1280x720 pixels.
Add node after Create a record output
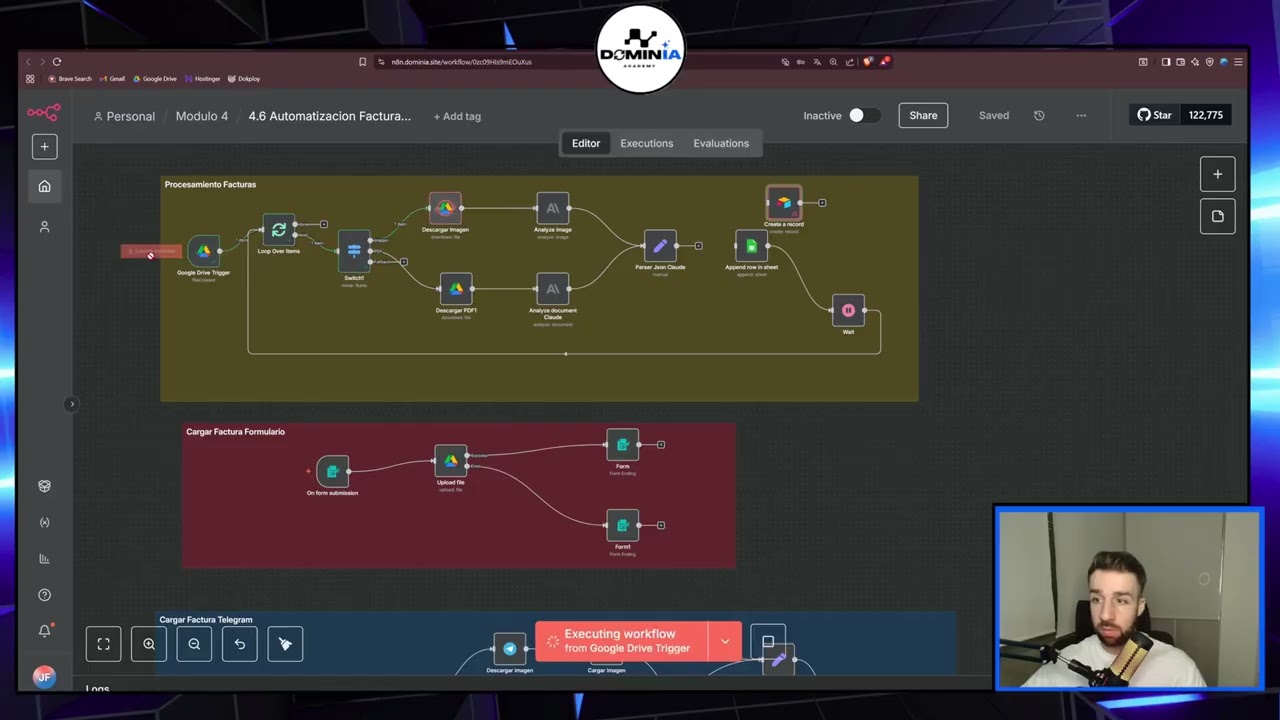tap(822, 203)
